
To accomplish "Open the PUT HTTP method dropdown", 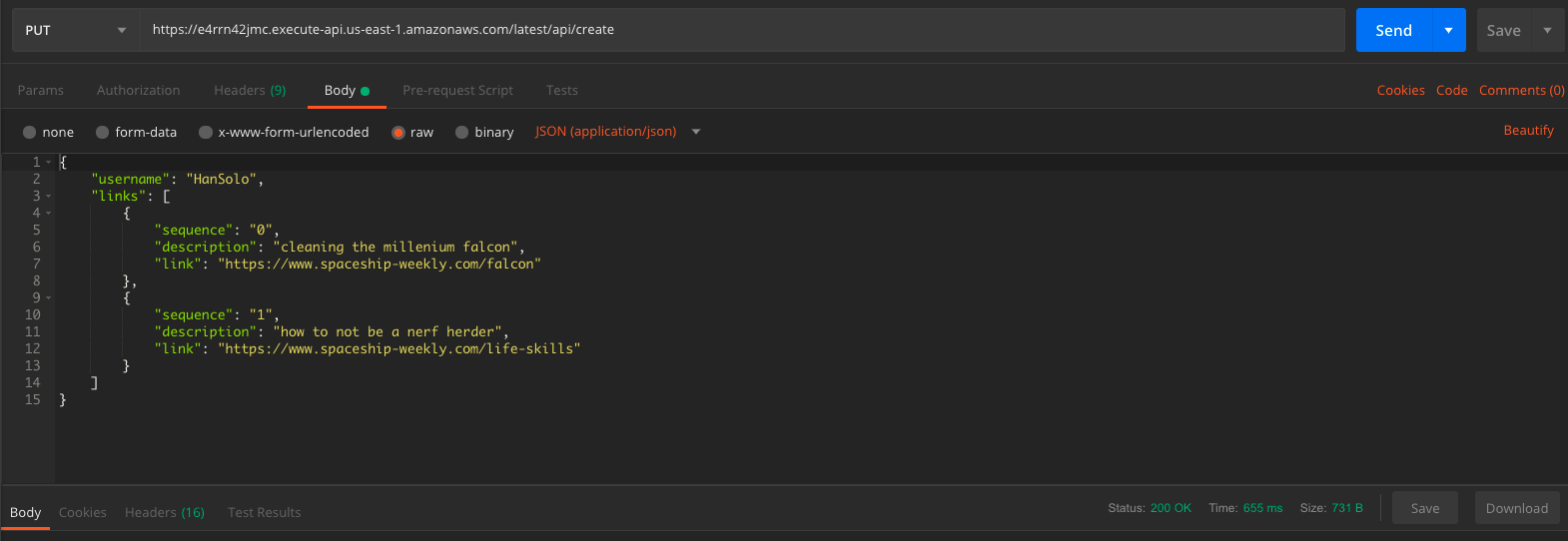I will pos(75,30).
